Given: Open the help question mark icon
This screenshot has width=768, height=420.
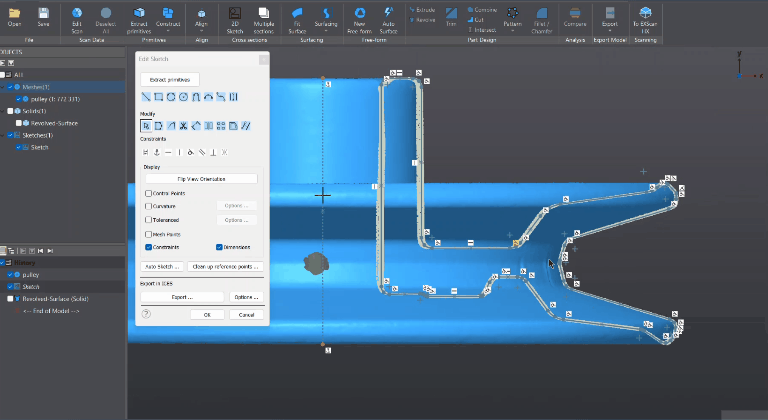Looking at the screenshot, I should click(x=146, y=314).
